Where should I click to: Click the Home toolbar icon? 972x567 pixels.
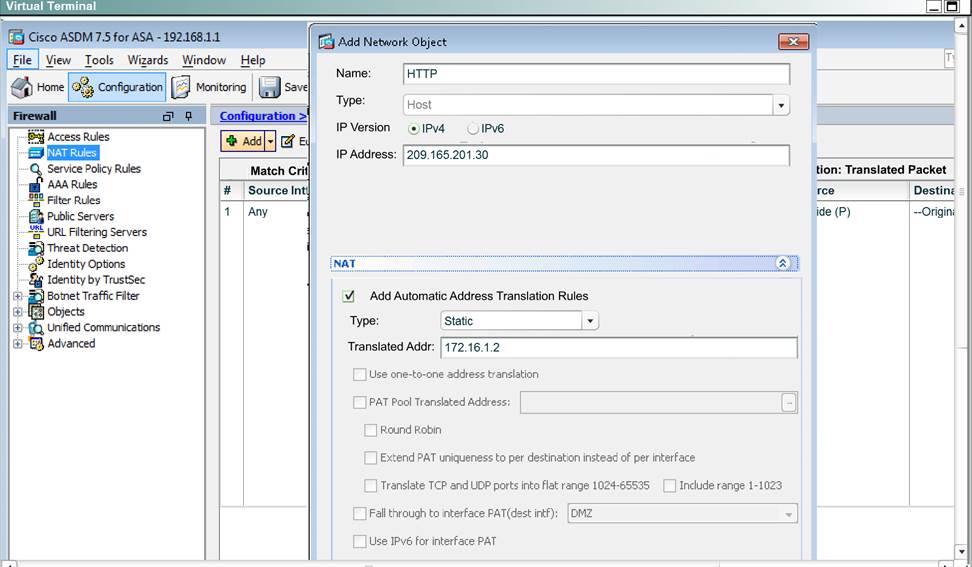tap(23, 87)
